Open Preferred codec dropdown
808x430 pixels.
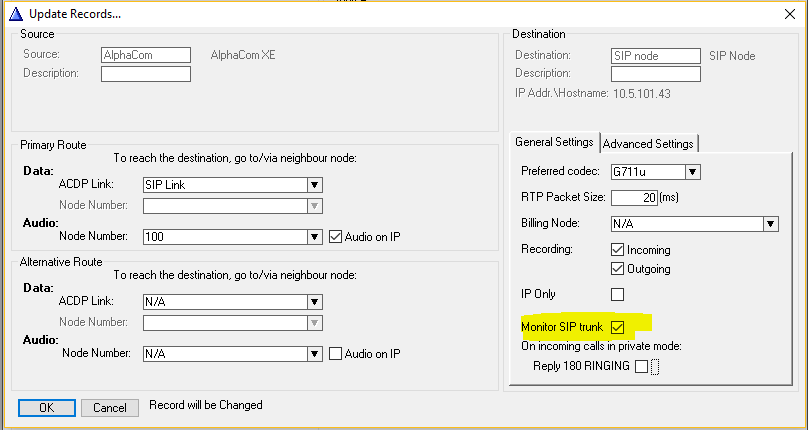(x=692, y=172)
